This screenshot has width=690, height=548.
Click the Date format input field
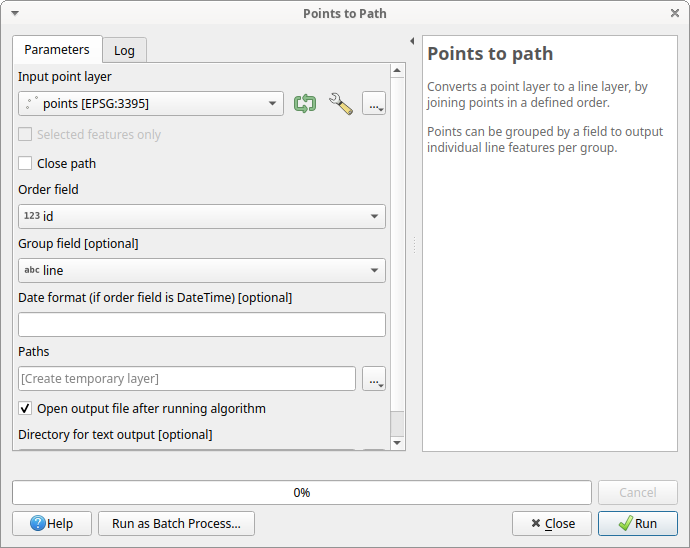(202, 325)
